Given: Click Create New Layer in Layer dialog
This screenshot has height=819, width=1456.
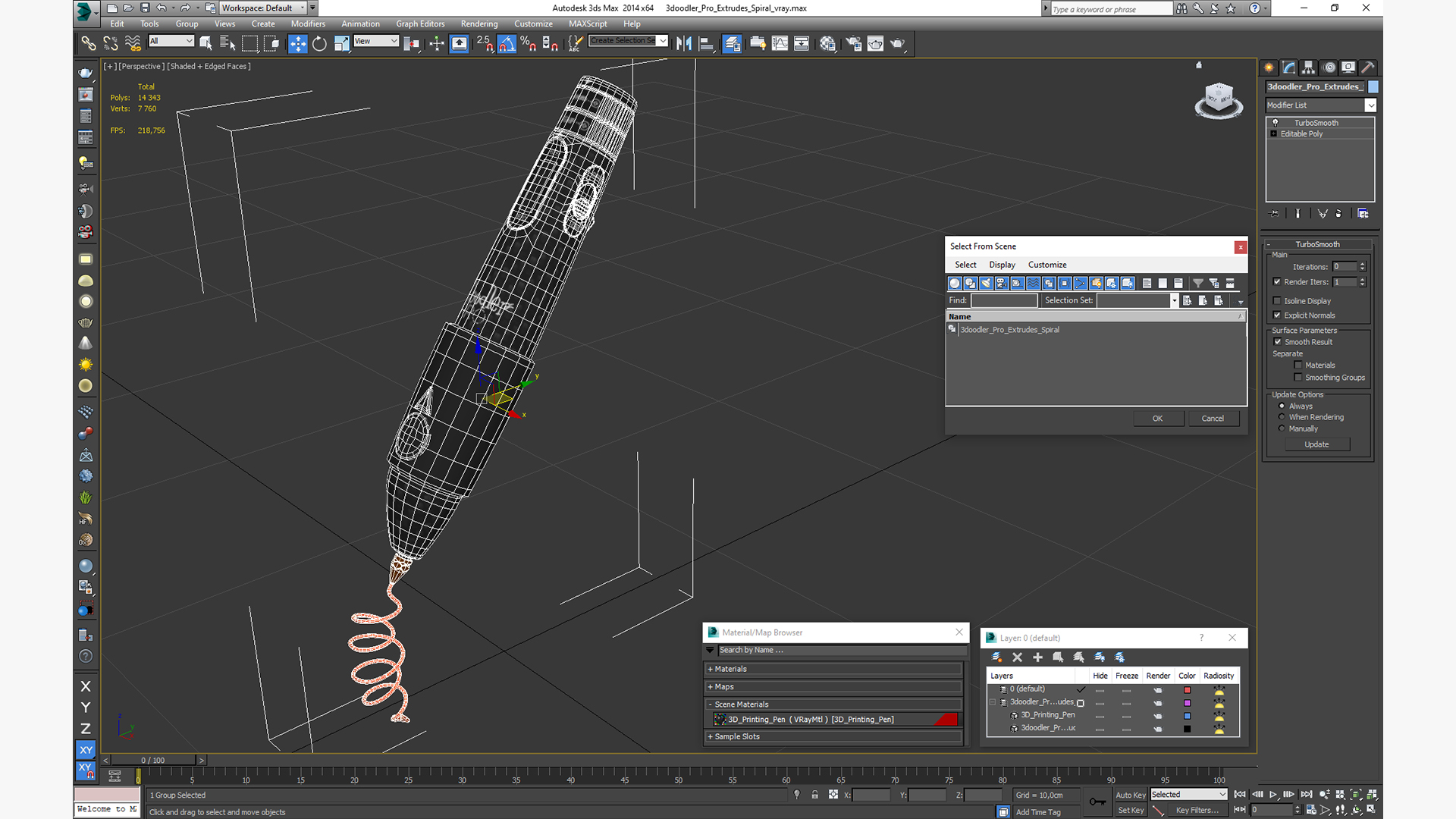Looking at the screenshot, I should pyautogui.click(x=997, y=657).
